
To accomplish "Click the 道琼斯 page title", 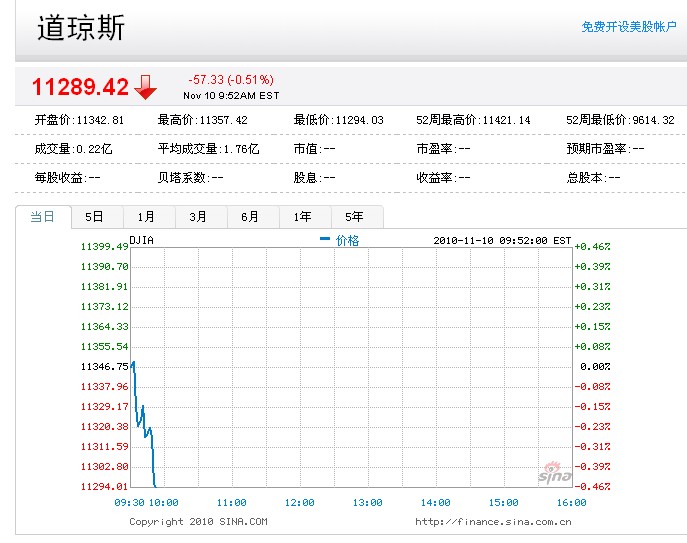I will point(81,28).
